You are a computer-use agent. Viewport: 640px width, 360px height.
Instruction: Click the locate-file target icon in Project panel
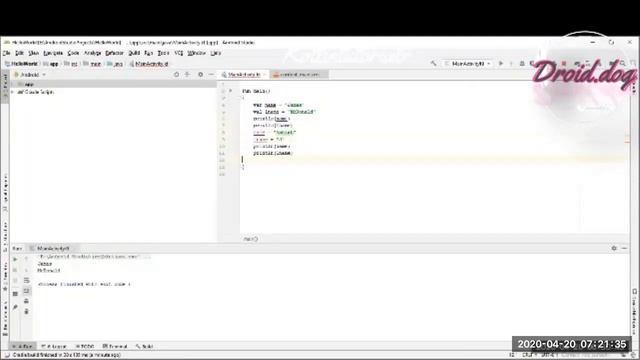pyautogui.click(x=176, y=75)
